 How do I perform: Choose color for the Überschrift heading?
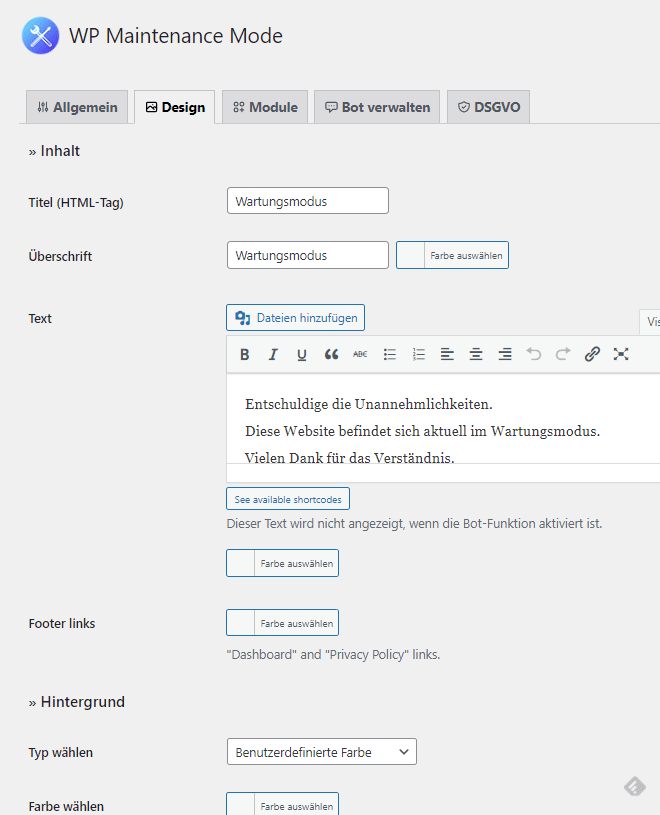pos(452,255)
